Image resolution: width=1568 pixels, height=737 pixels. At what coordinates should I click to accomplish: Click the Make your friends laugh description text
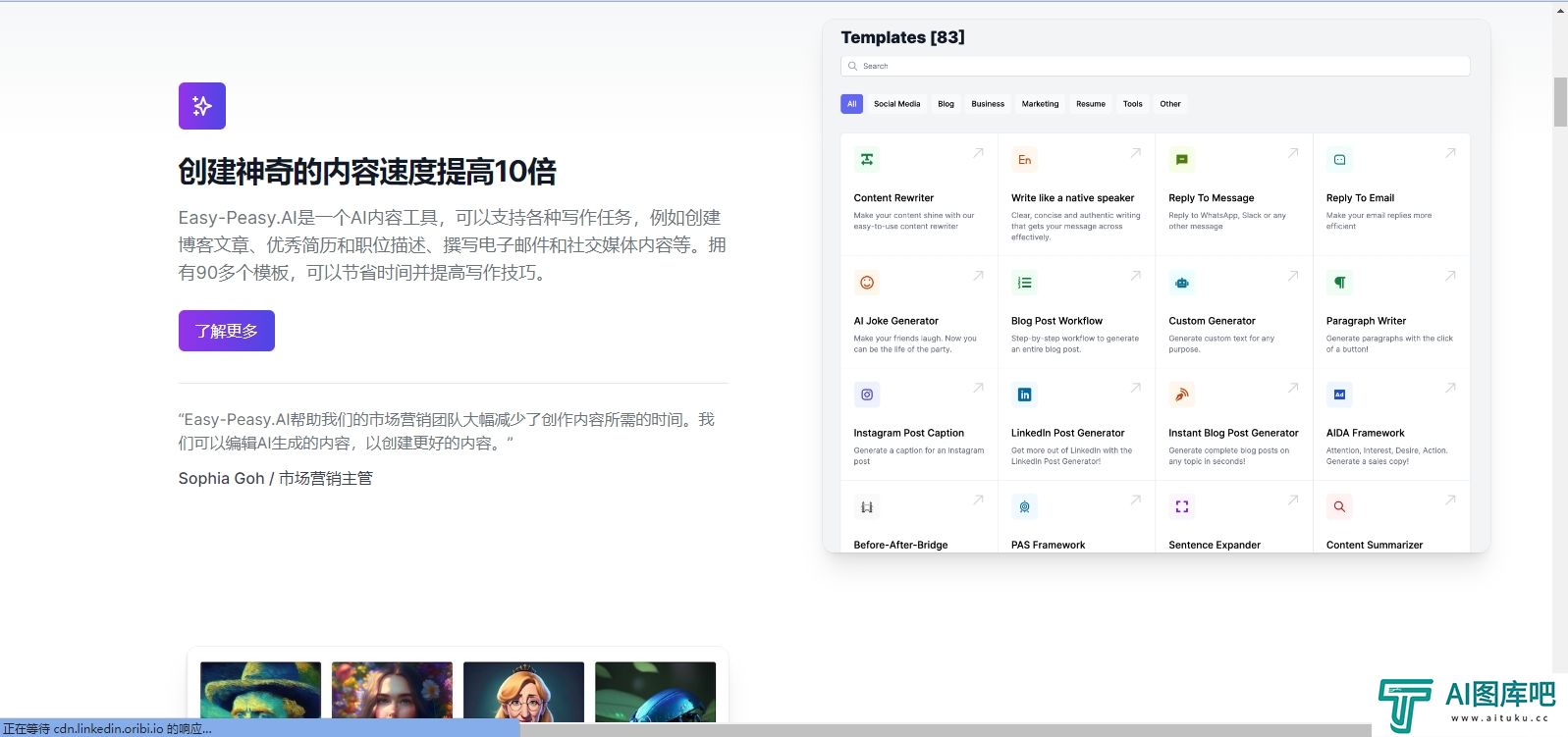pos(915,343)
